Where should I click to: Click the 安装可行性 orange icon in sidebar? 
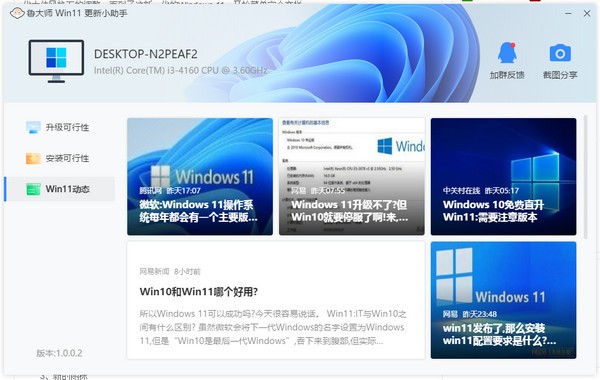tap(33, 158)
